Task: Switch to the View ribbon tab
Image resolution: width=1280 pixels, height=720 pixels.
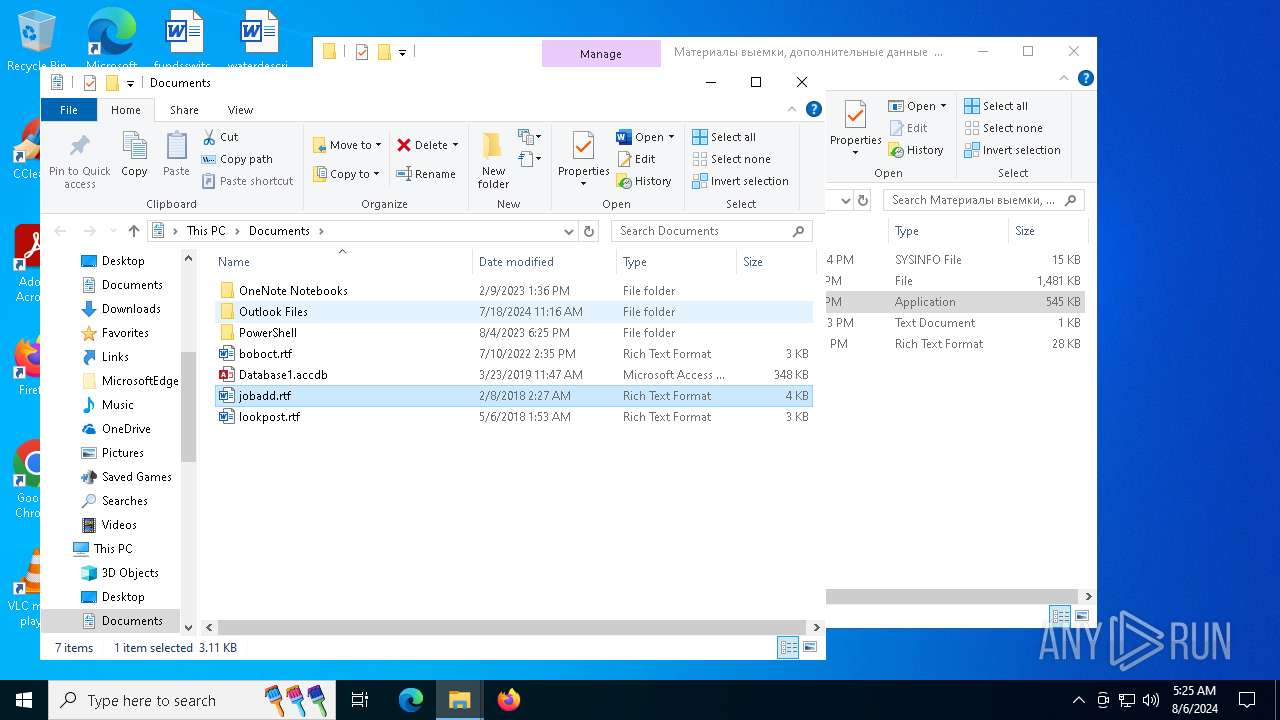Action: point(240,110)
